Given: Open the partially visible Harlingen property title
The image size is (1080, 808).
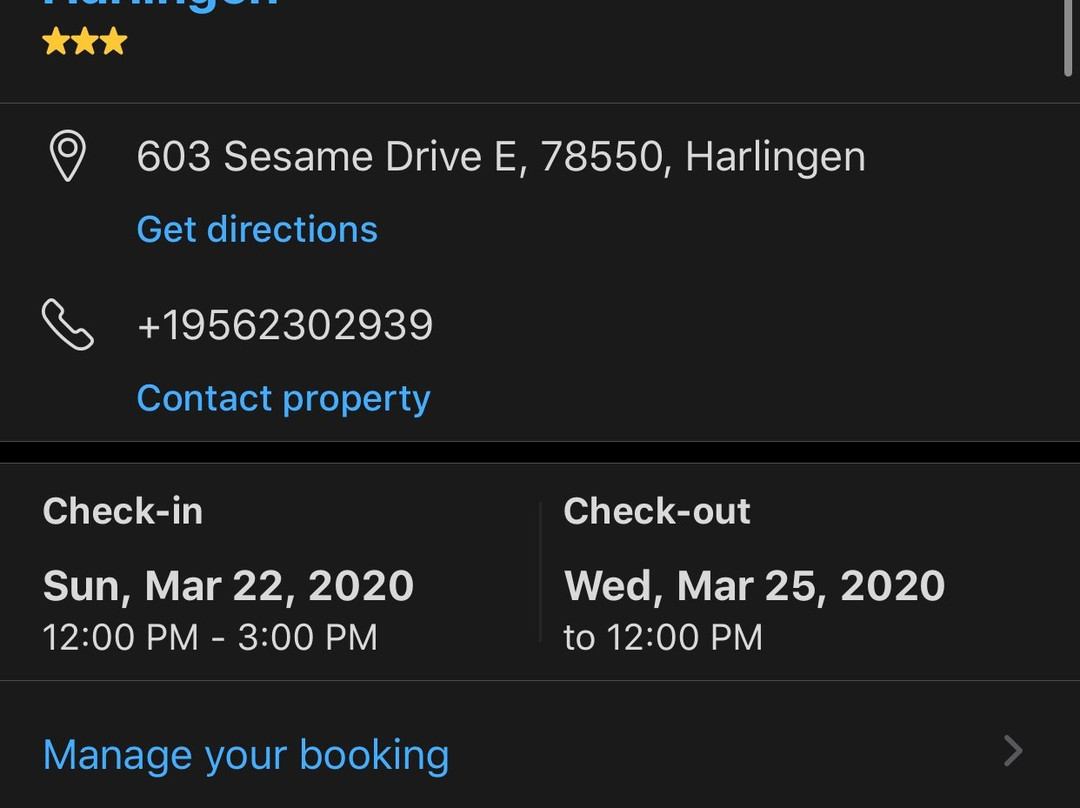Looking at the screenshot, I should tap(160, 5).
